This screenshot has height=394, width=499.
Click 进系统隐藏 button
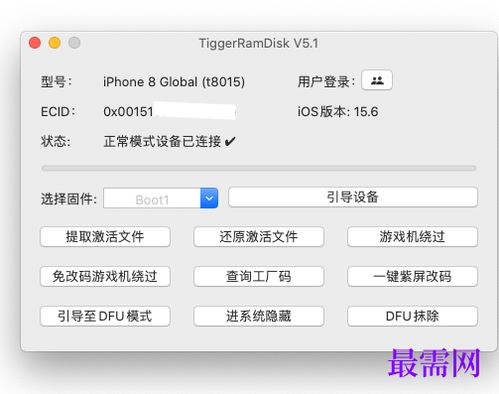click(x=258, y=316)
